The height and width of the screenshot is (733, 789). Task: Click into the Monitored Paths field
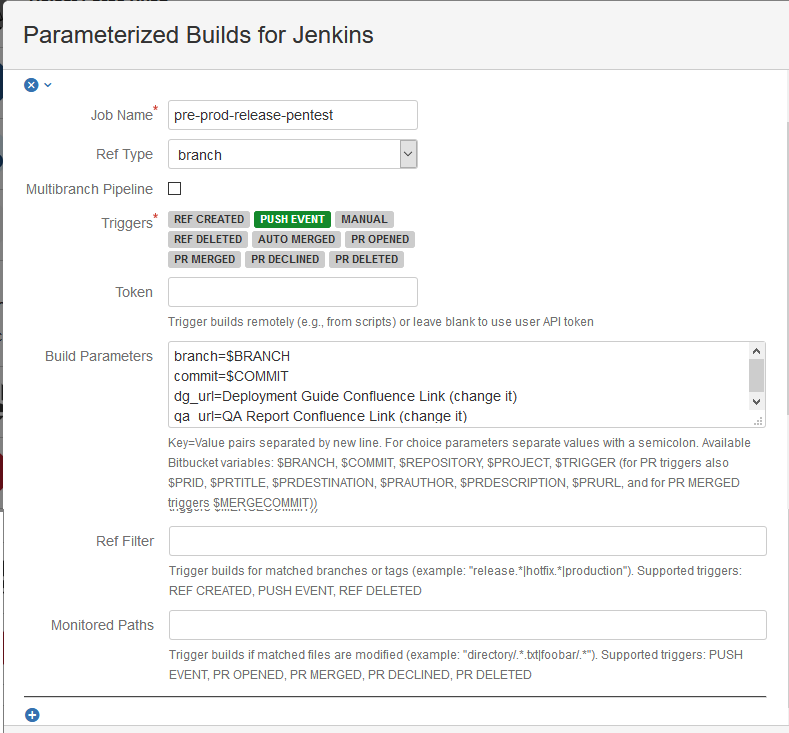[x=467, y=625]
